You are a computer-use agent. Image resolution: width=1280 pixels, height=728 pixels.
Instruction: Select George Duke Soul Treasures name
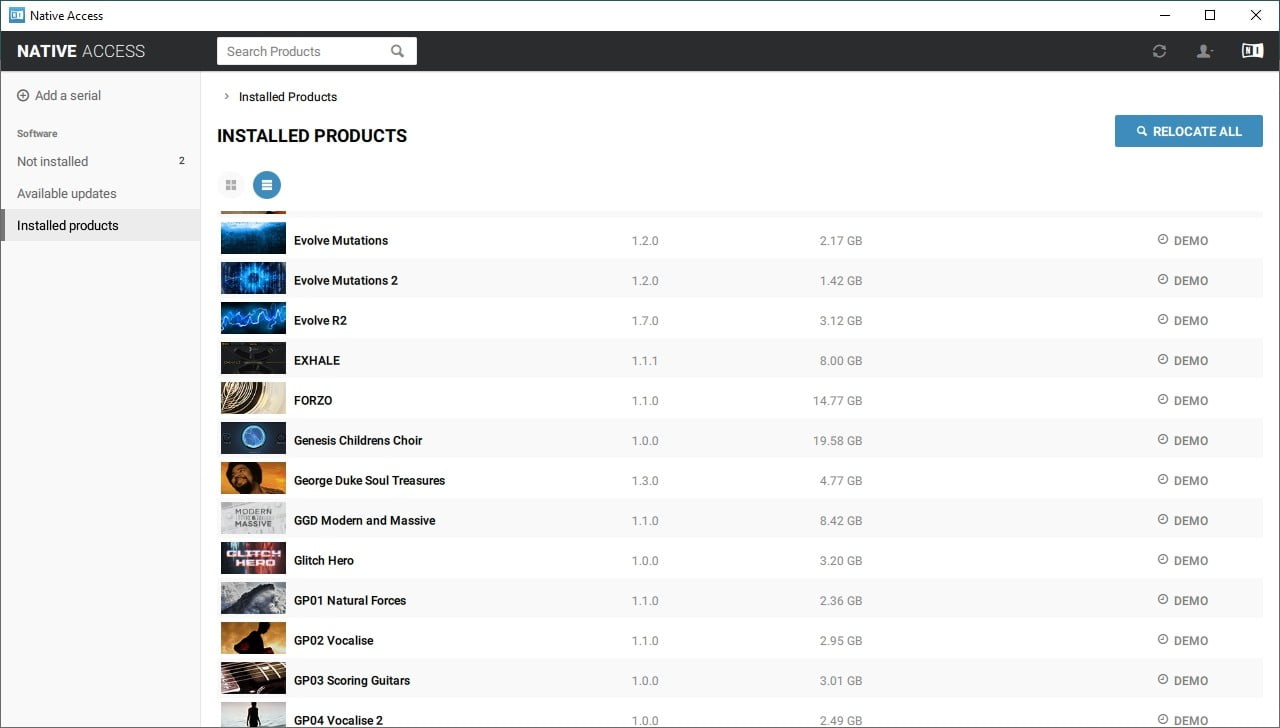[x=369, y=481]
